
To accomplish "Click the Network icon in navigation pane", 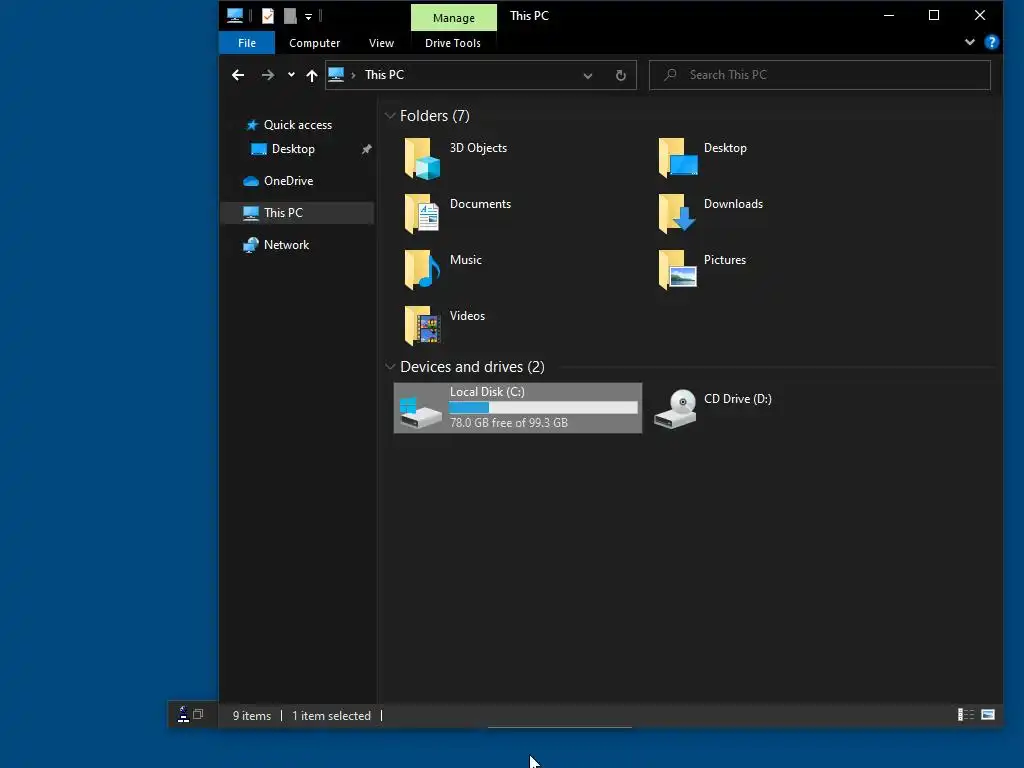I will [251, 245].
